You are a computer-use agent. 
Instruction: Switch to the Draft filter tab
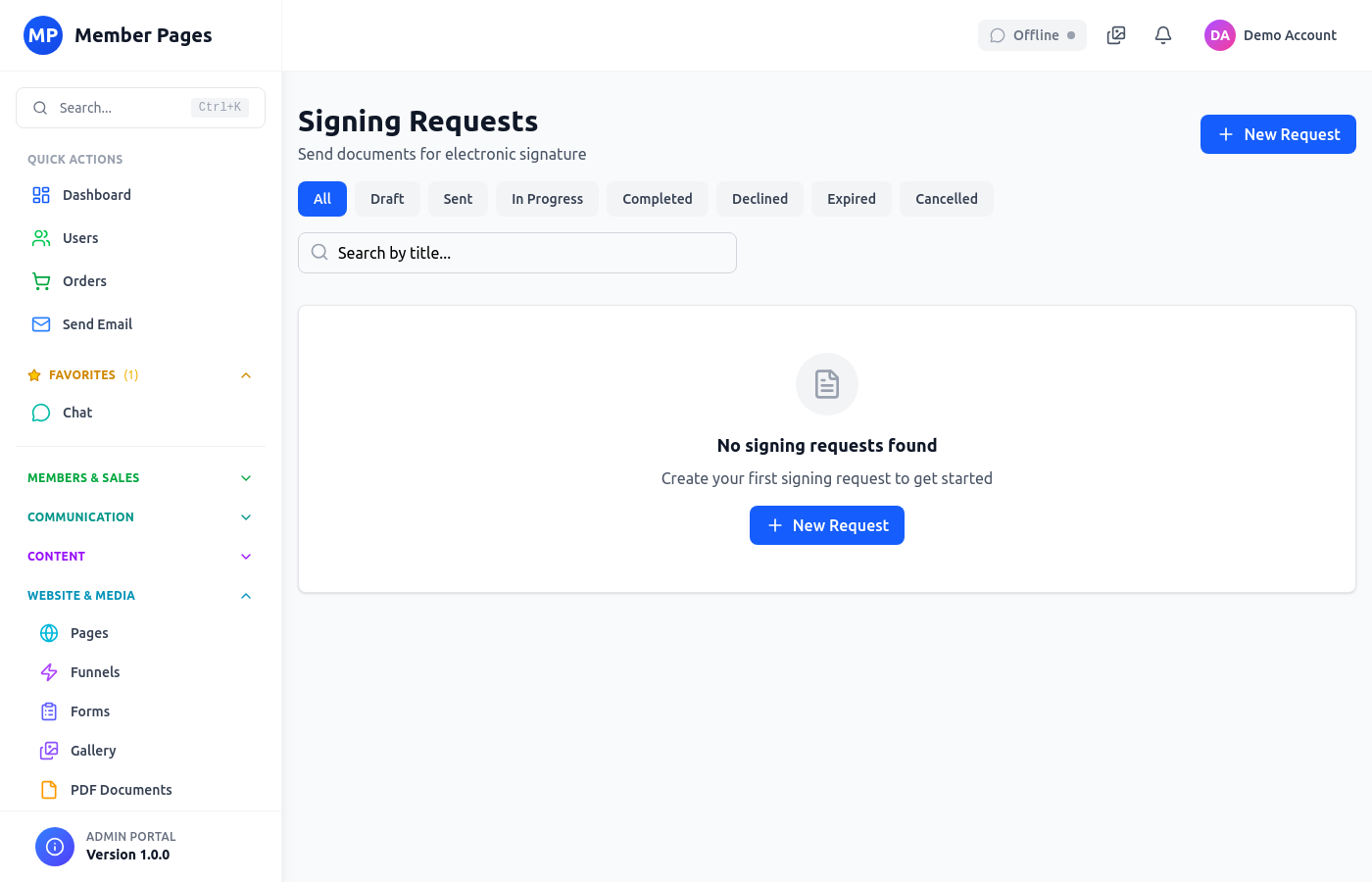pos(387,199)
